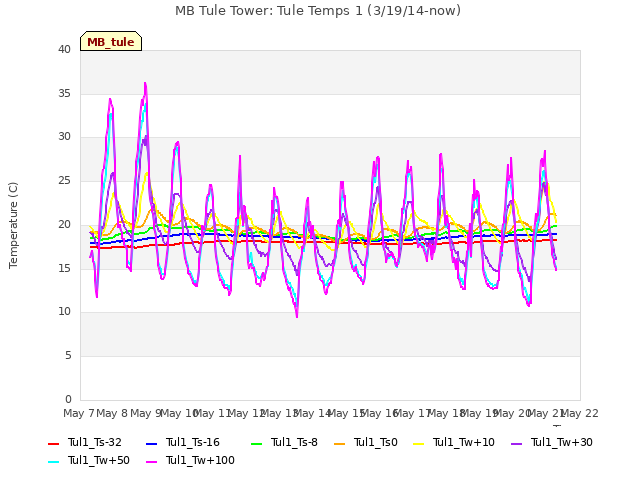Click the 20 y-axis tick label
640x480 pixels.
coord(64,224)
